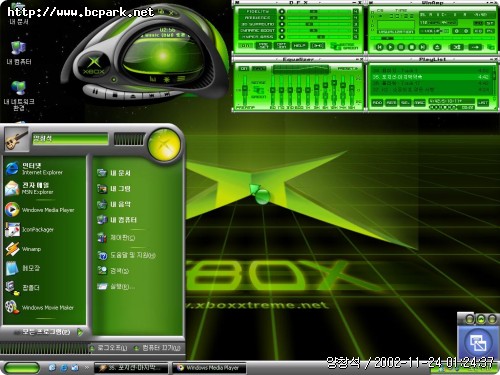This screenshot has width=500, height=375.
Task: Toggle Equalizer ON button
Action: 244,68
